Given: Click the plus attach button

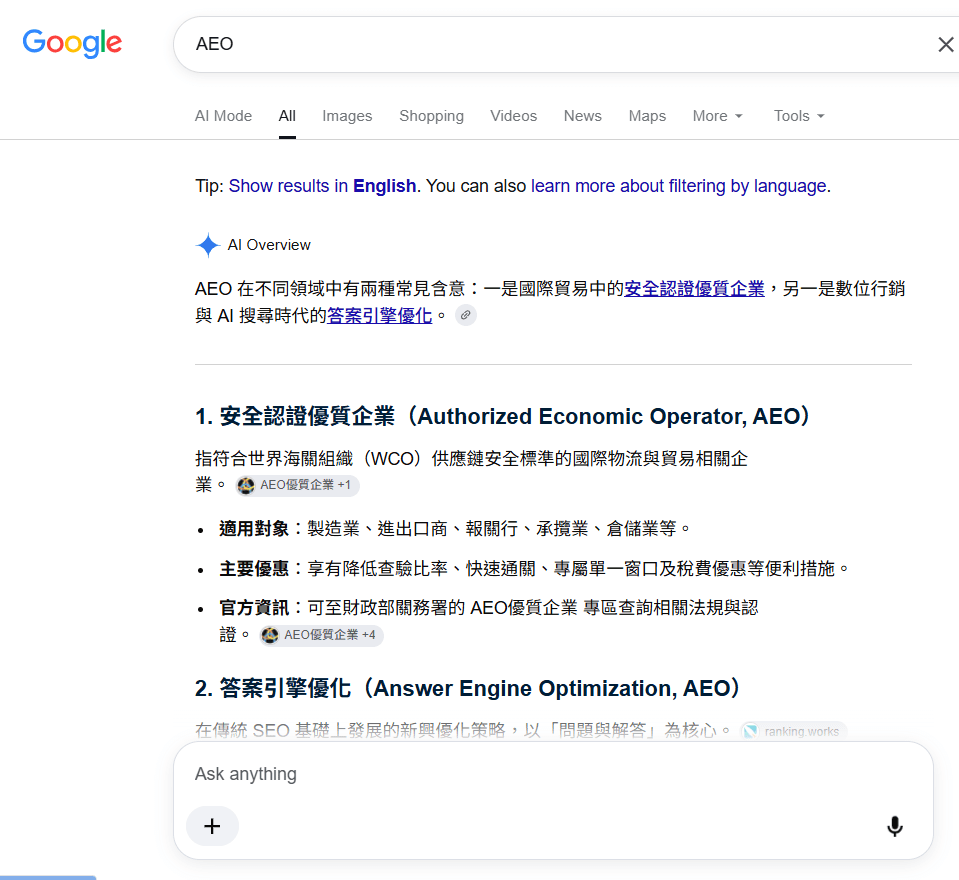Looking at the screenshot, I should [x=212, y=826].
